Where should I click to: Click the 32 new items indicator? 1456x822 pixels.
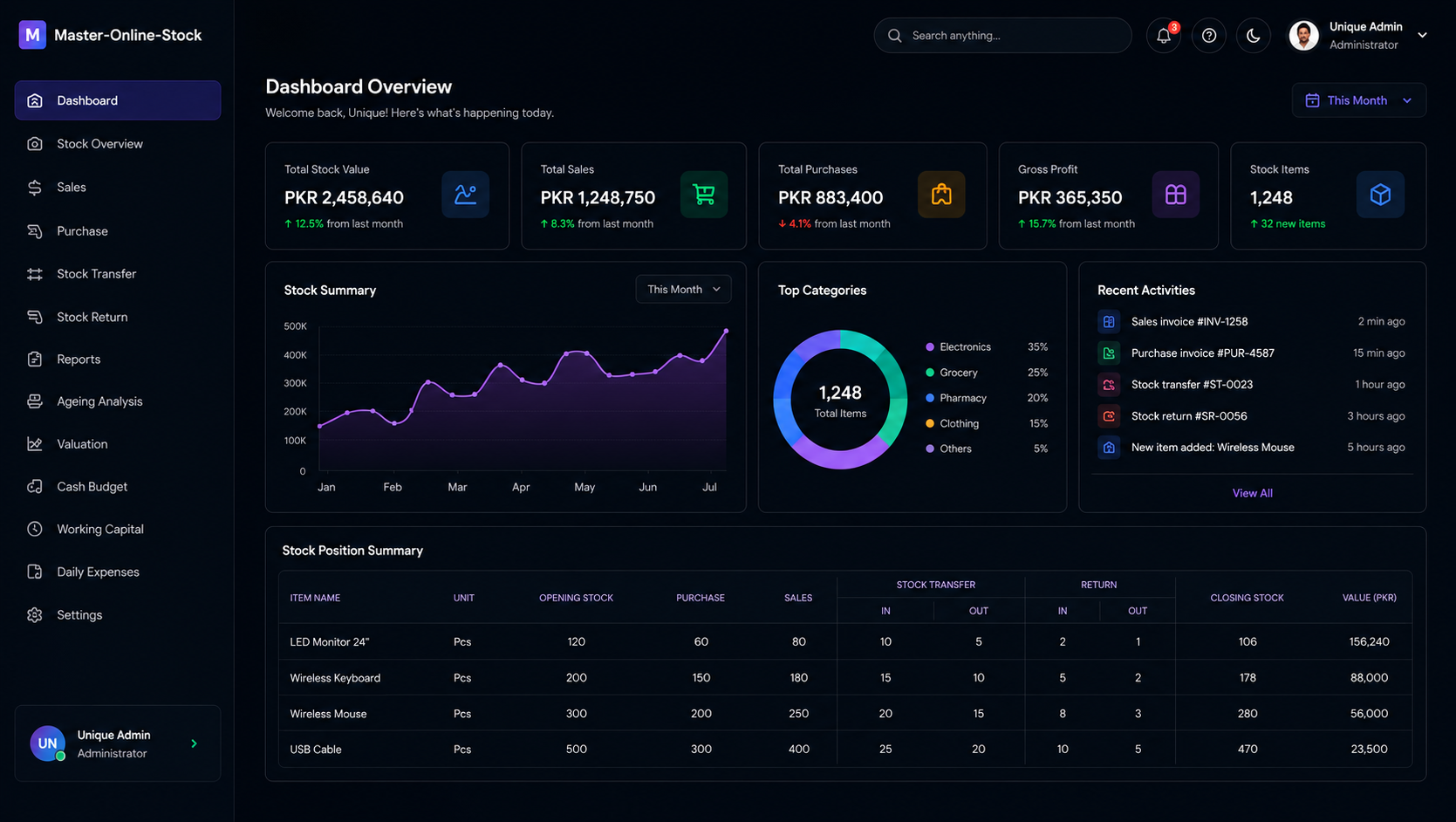click(1288, 224)
